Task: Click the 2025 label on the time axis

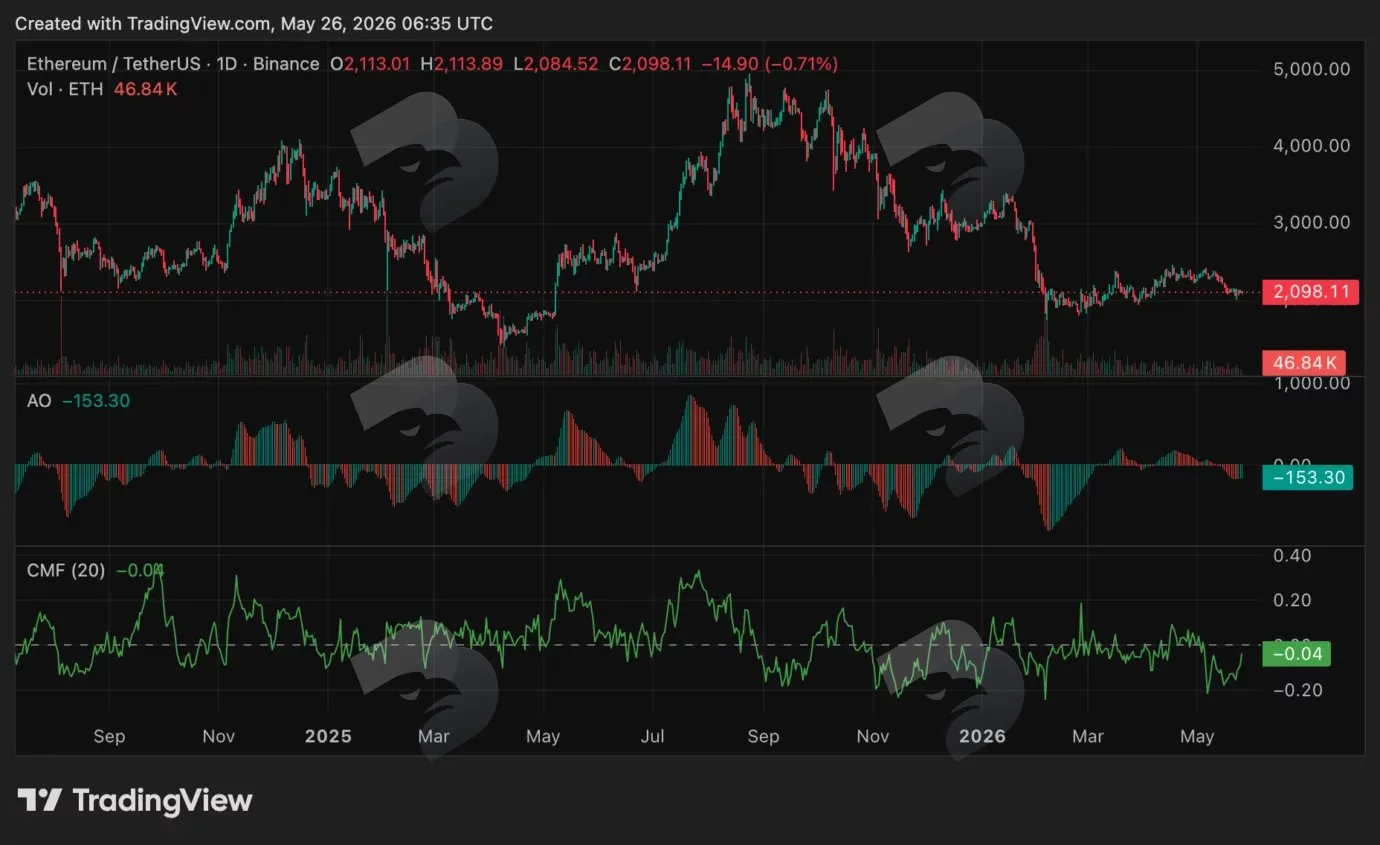Action: tap(328, 736)
